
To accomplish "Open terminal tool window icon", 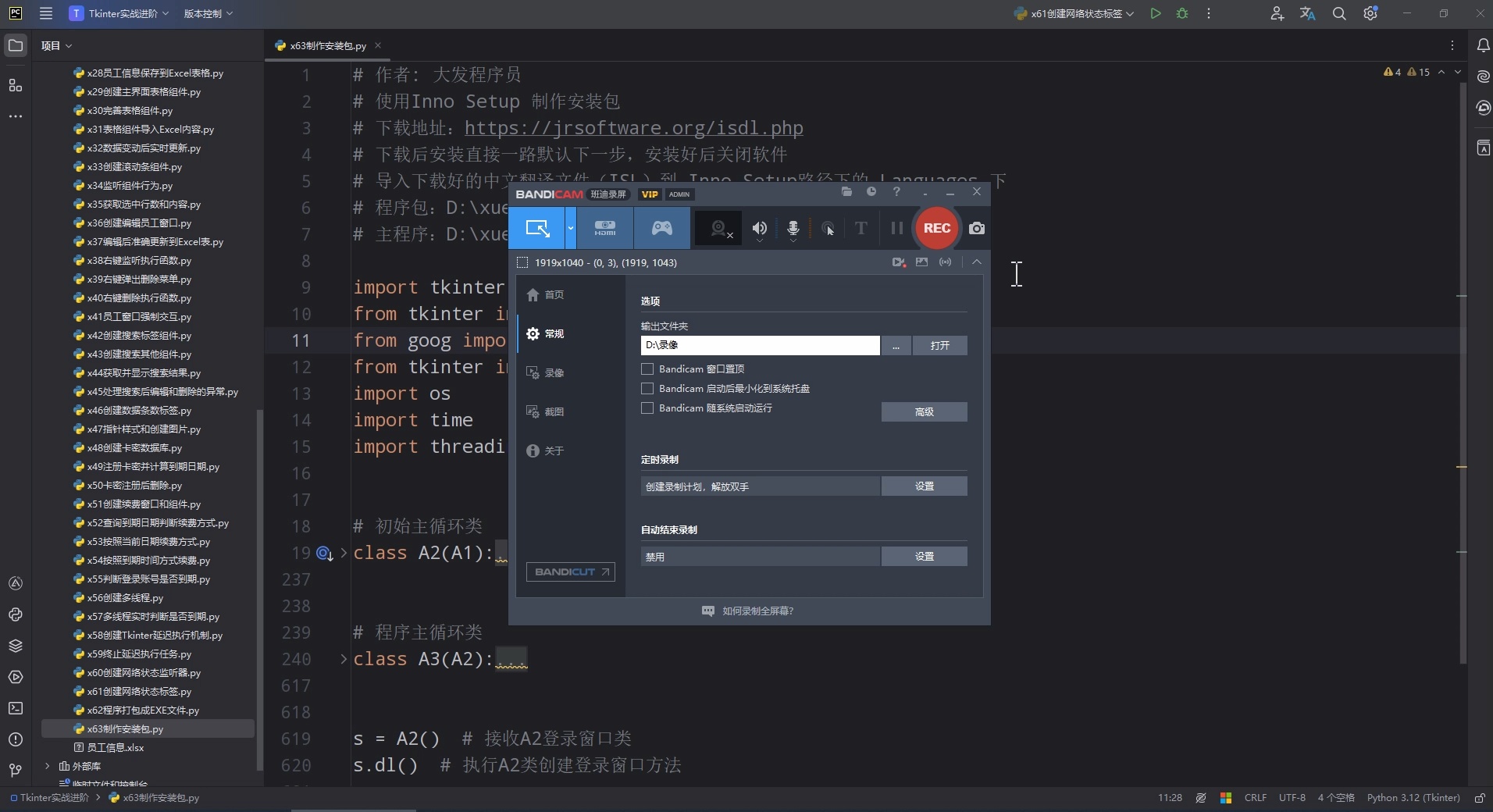I will point(15,708).
